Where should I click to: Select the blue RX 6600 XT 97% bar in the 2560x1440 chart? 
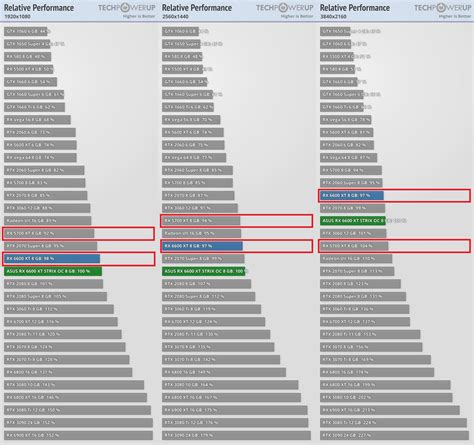(202, 246)
